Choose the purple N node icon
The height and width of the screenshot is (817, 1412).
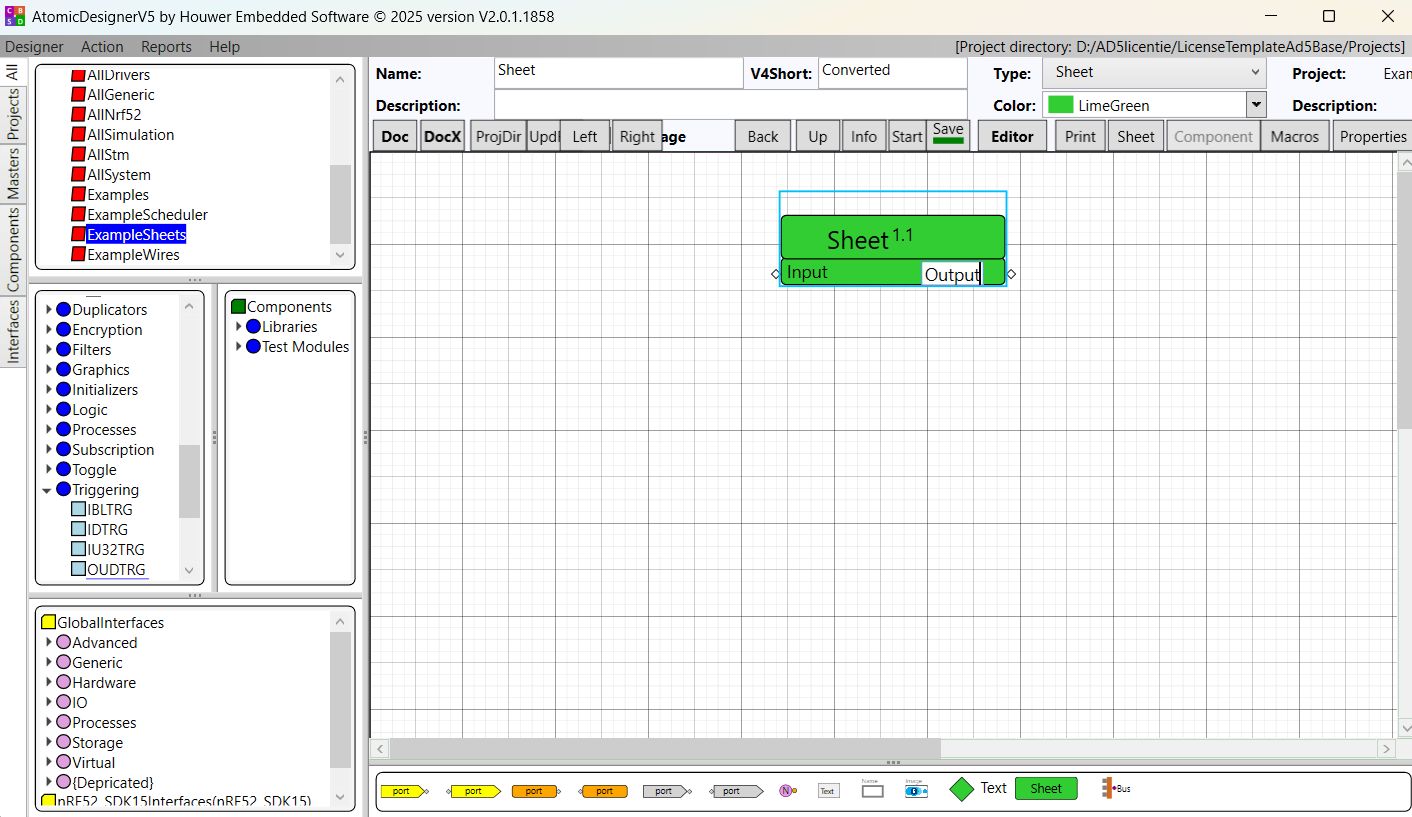click(787, 791)
